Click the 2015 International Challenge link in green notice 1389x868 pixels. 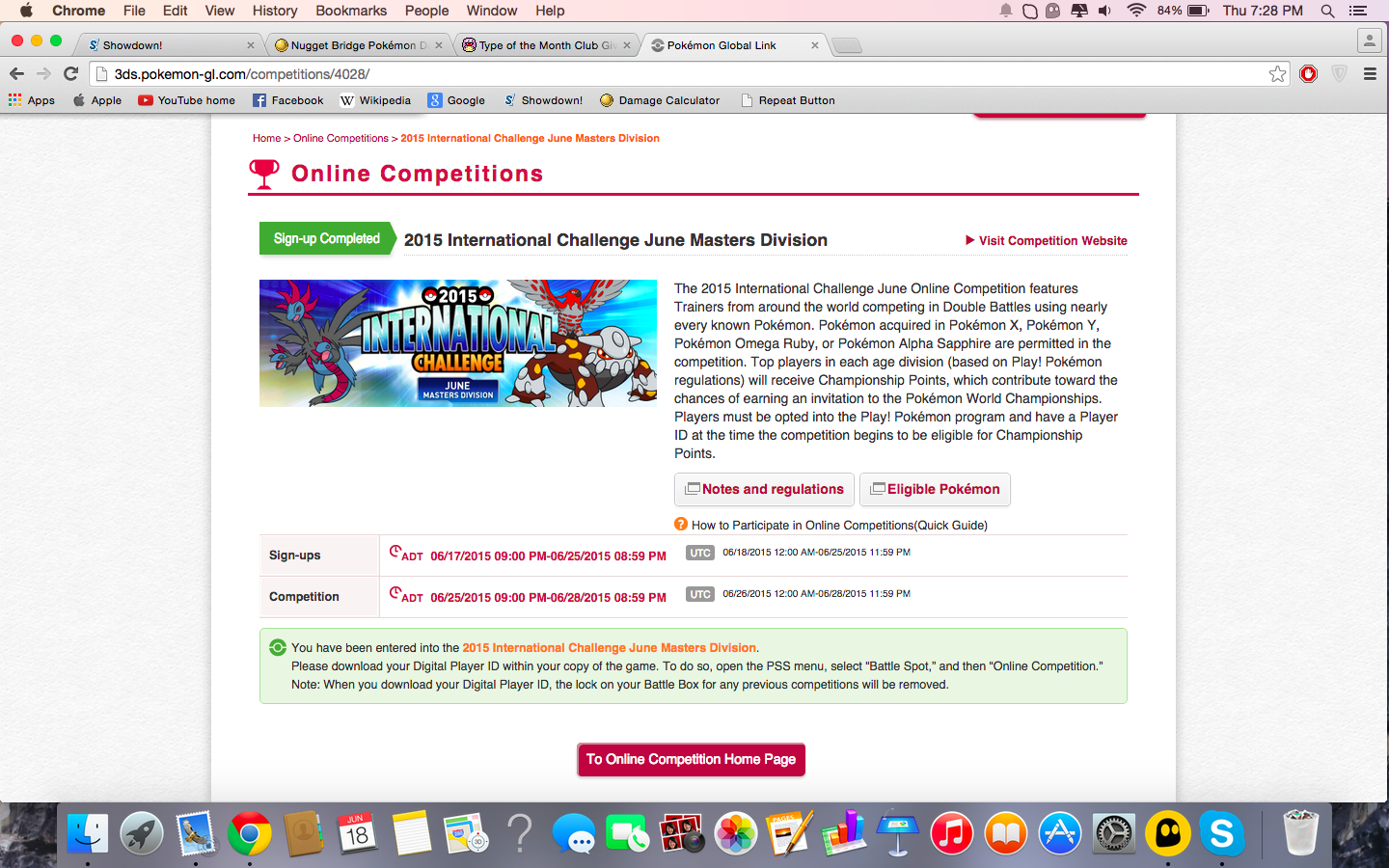coord(610,647)
